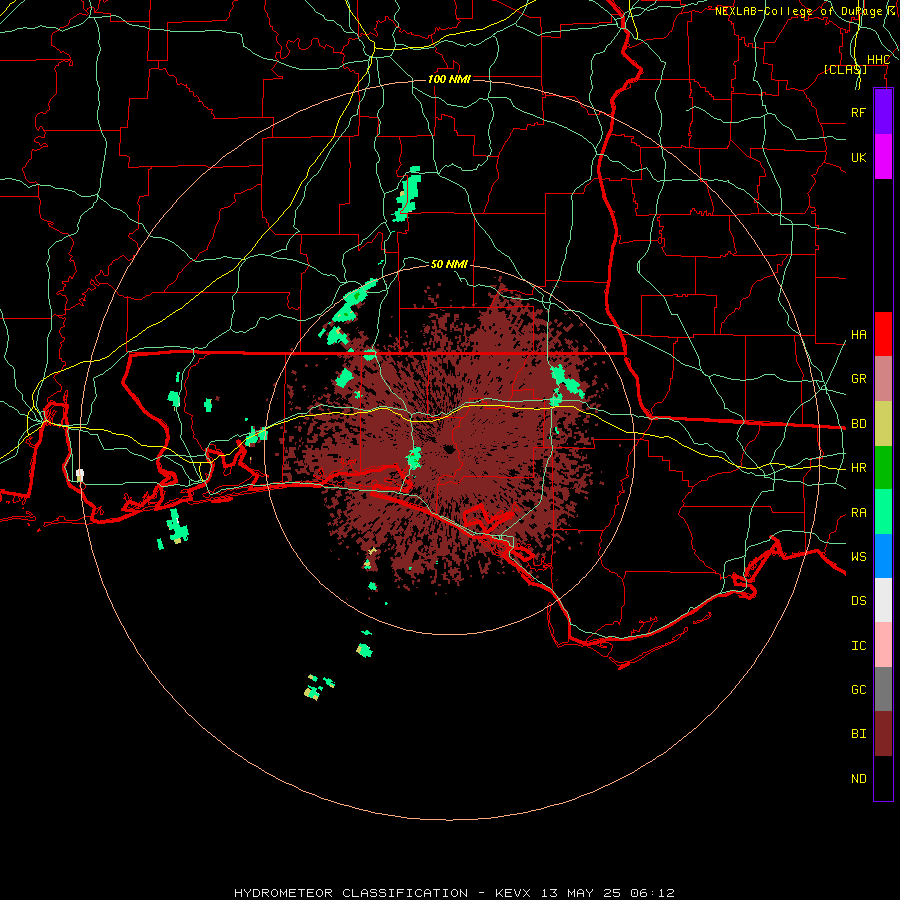
Task: Select the yellow BD legend swatch
Action: [x=883, y=424]
